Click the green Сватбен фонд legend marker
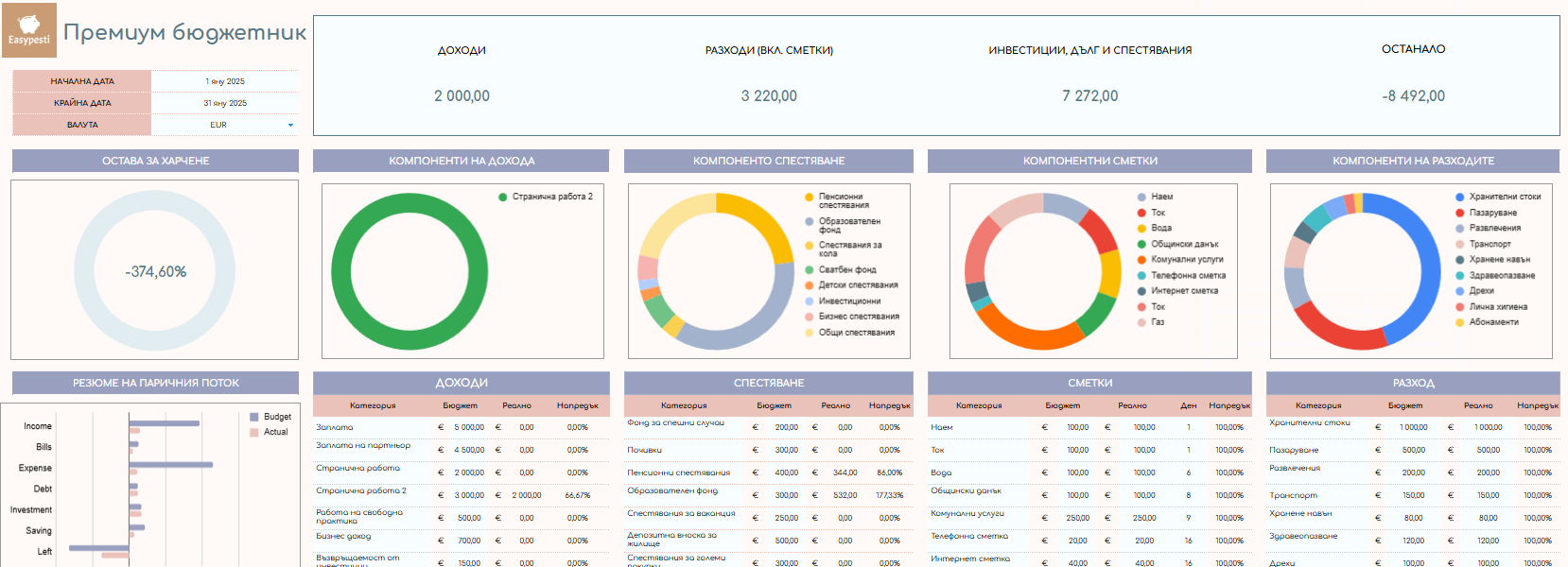This screenshot has height=567, width=1568. [810, 269]
